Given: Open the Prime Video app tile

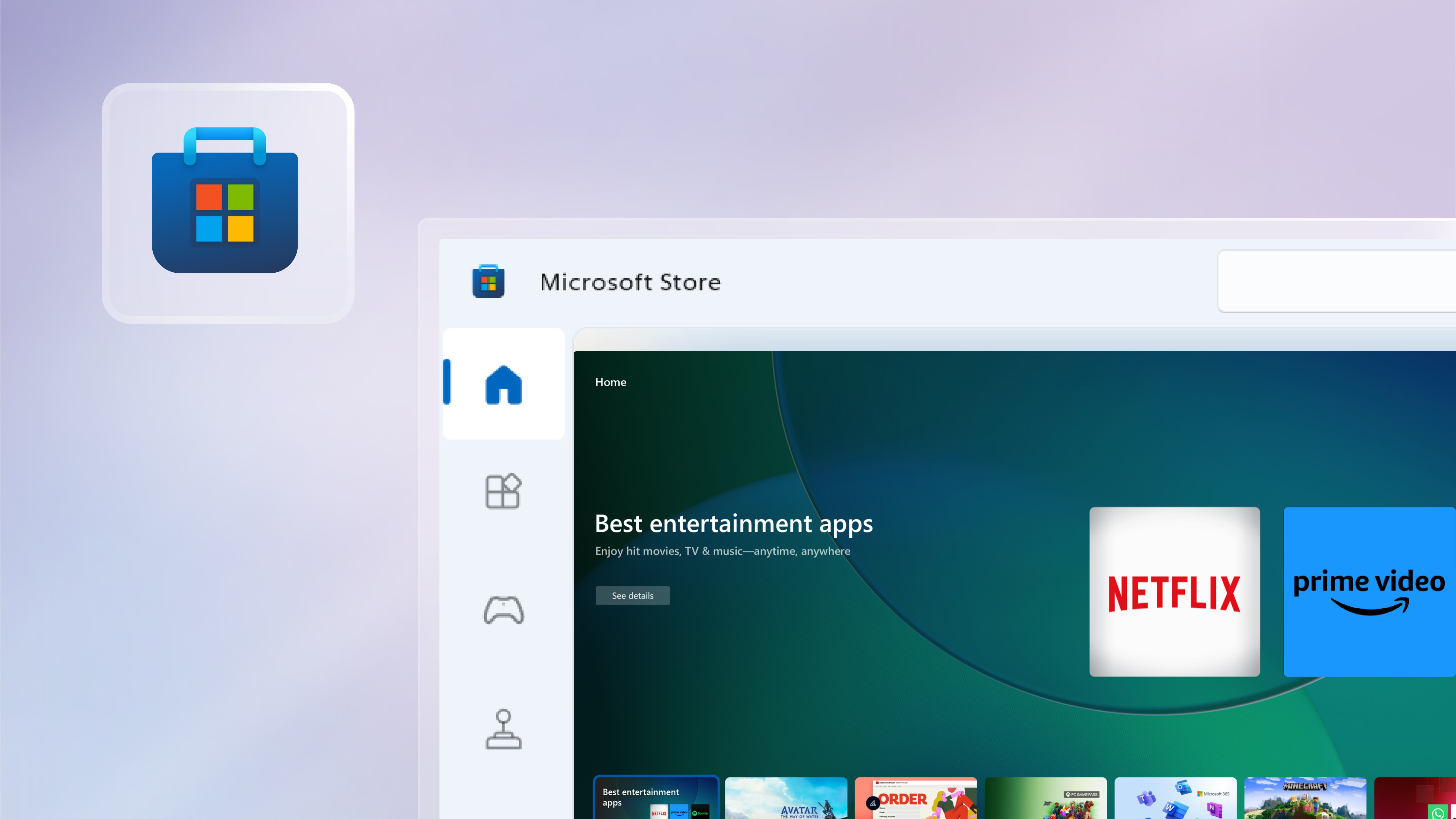Looking at the screenshot, I should pyautogui.click(x=1369, y=591).
